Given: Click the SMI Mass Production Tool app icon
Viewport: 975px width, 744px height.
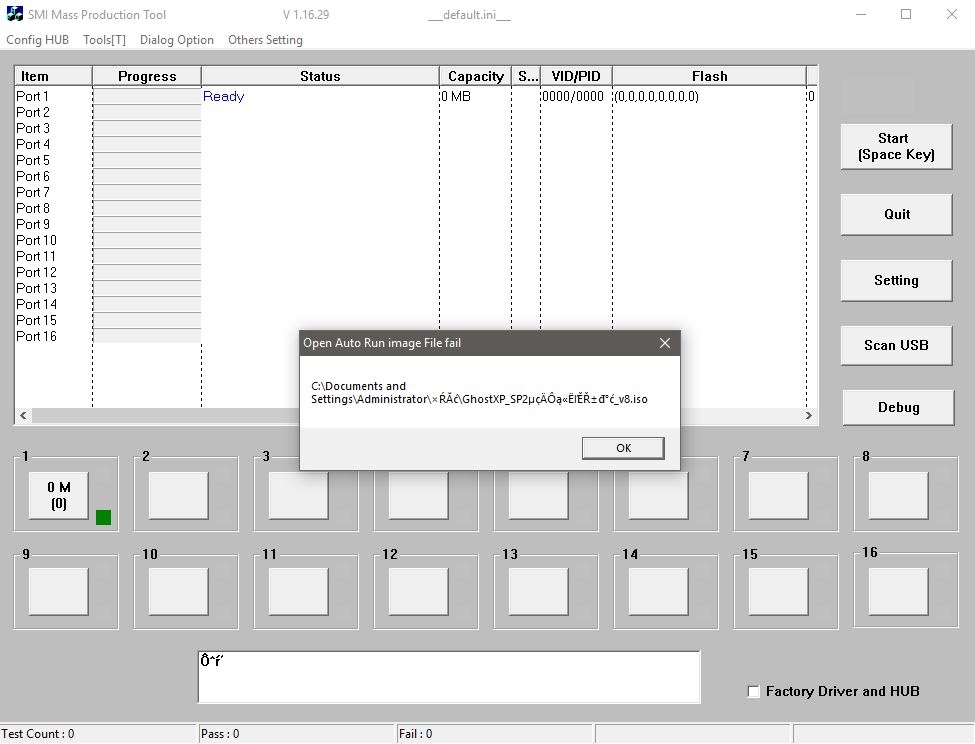Looking at the screenshot, I should pyautogui.click(x=14, y=14).
